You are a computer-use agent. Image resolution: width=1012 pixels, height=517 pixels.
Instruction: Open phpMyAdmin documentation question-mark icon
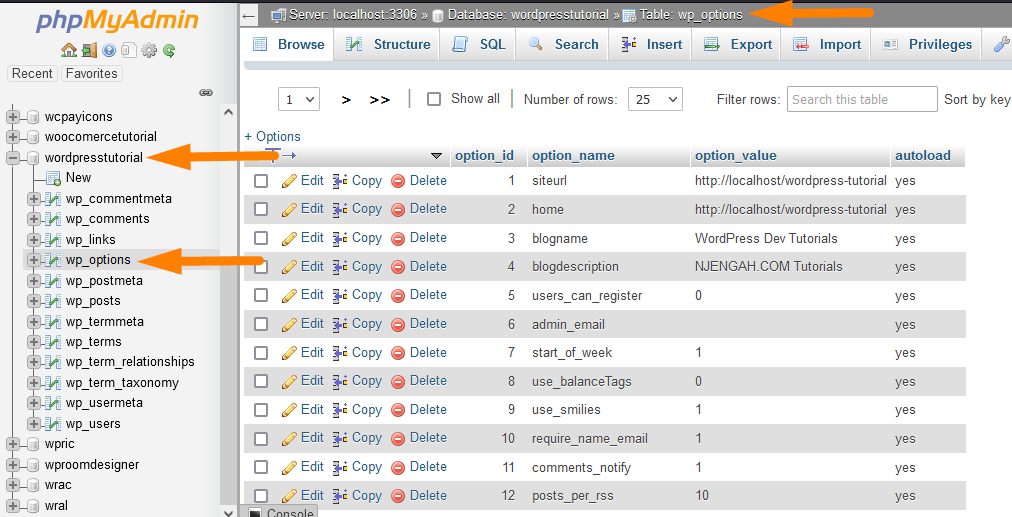109,50
